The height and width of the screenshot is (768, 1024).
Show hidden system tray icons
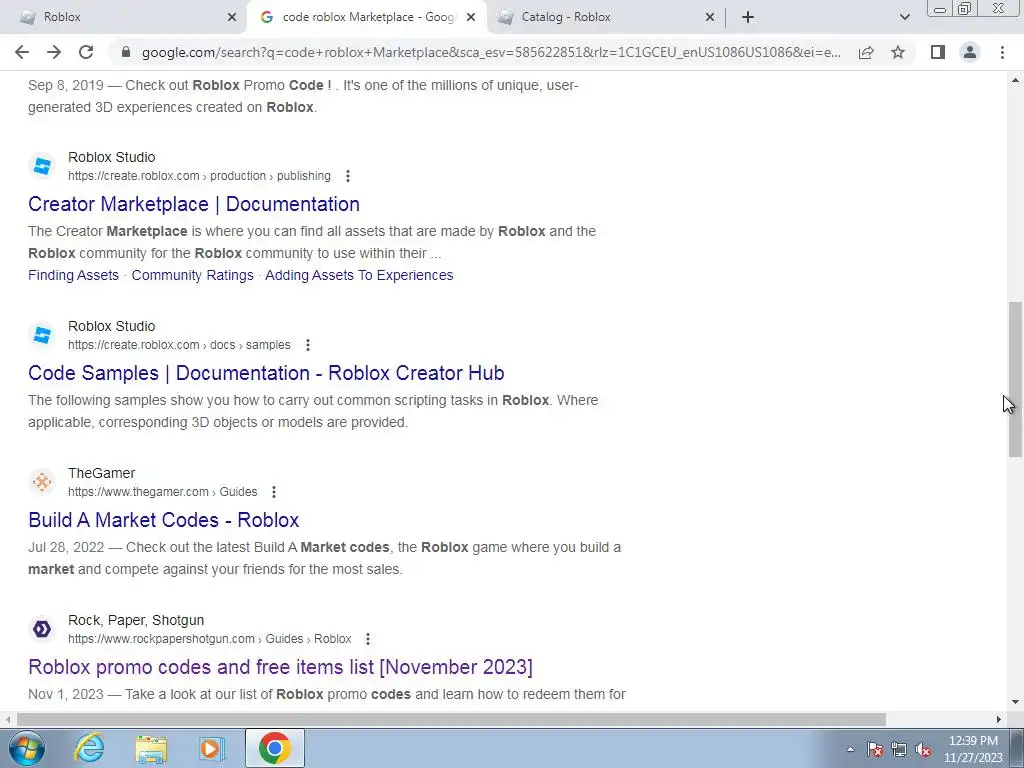point(850,749)
